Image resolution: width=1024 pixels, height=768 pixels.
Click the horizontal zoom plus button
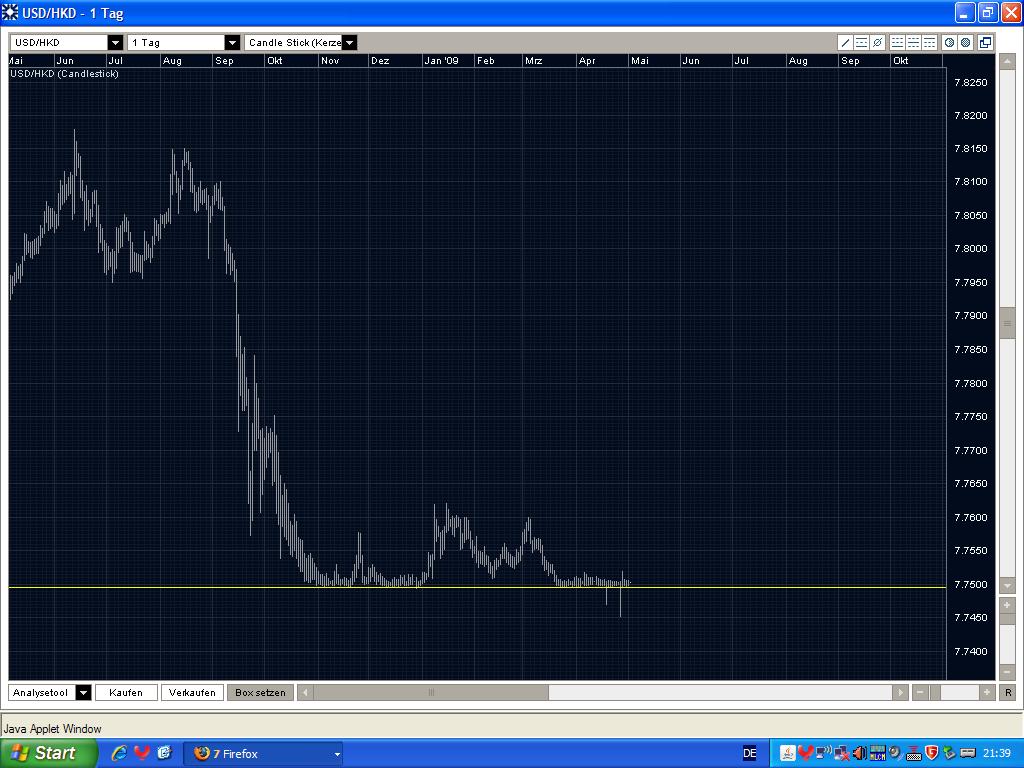pyautogui.click(x=986, y=692)
